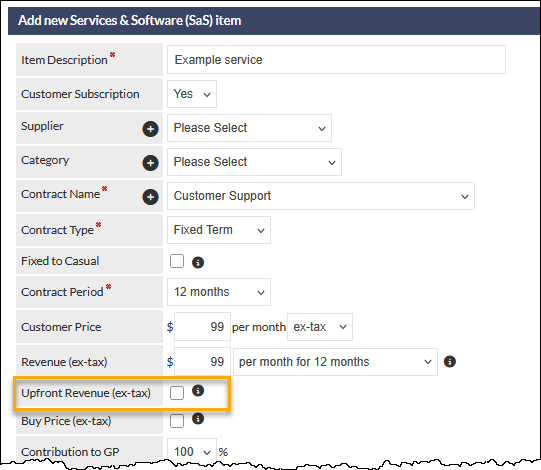Open the Customer Price ex-tax dropdown
Screen dimensions: 541x470
click(320, 327)
